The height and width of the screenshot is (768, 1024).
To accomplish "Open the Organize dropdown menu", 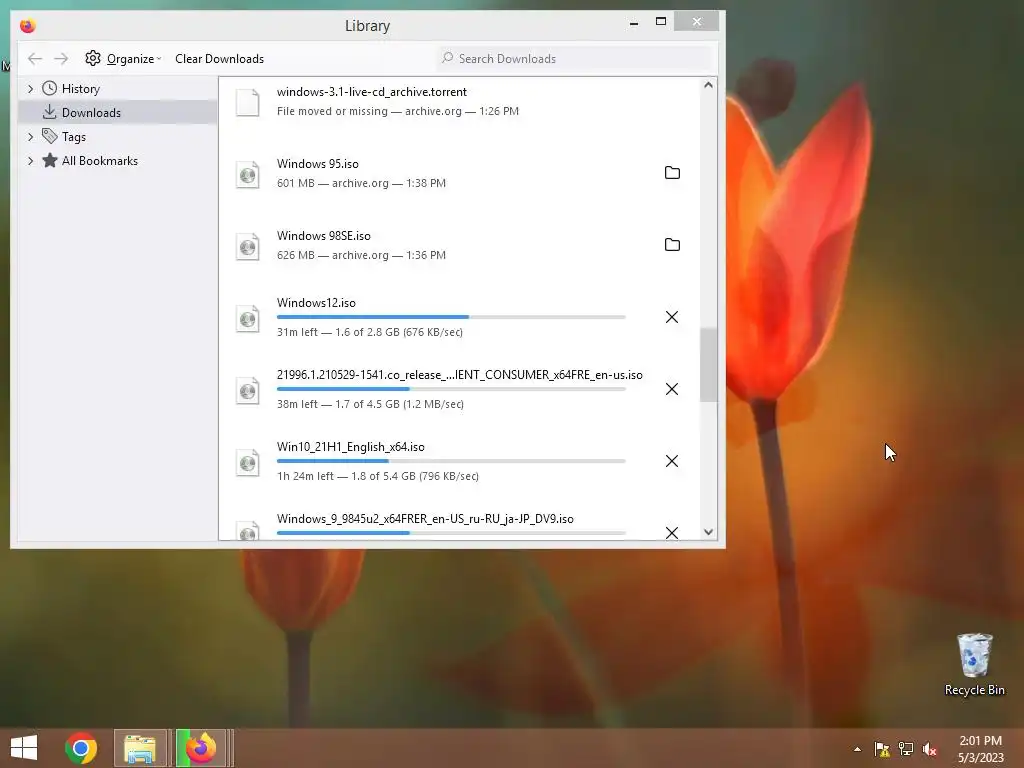I will tap(123, 59).
